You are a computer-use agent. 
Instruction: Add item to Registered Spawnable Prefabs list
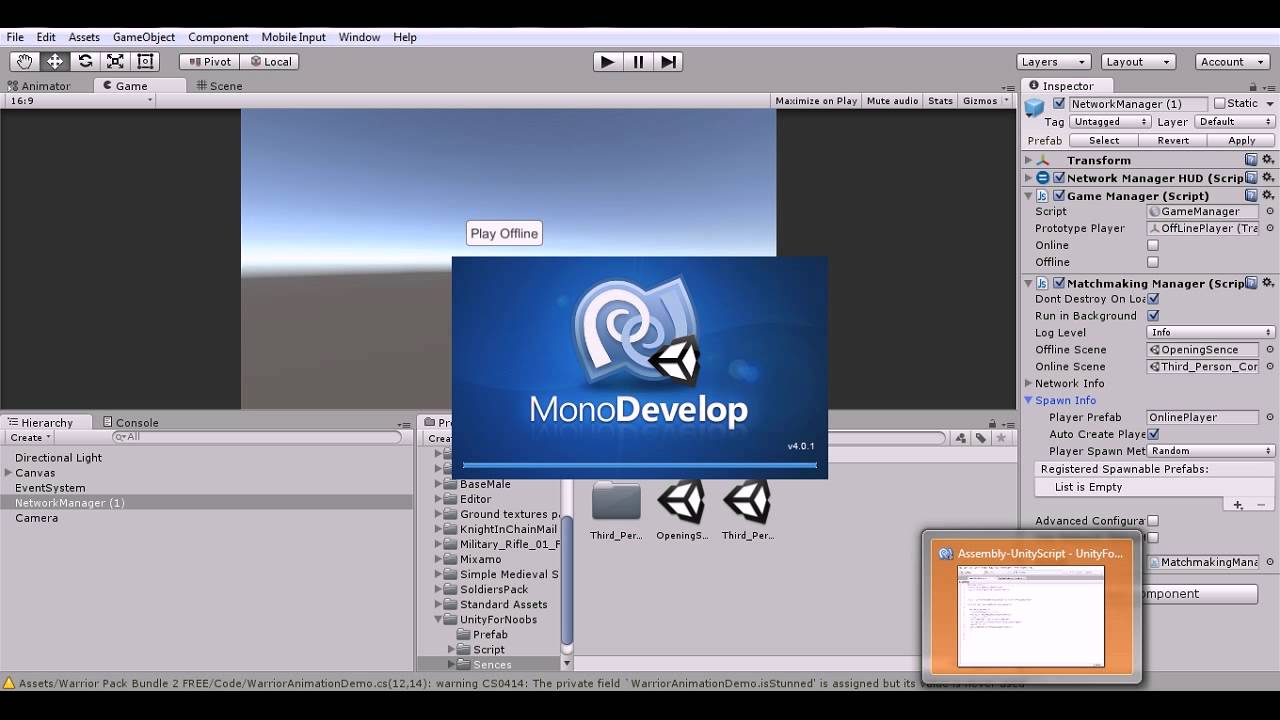click(1238, 505)
